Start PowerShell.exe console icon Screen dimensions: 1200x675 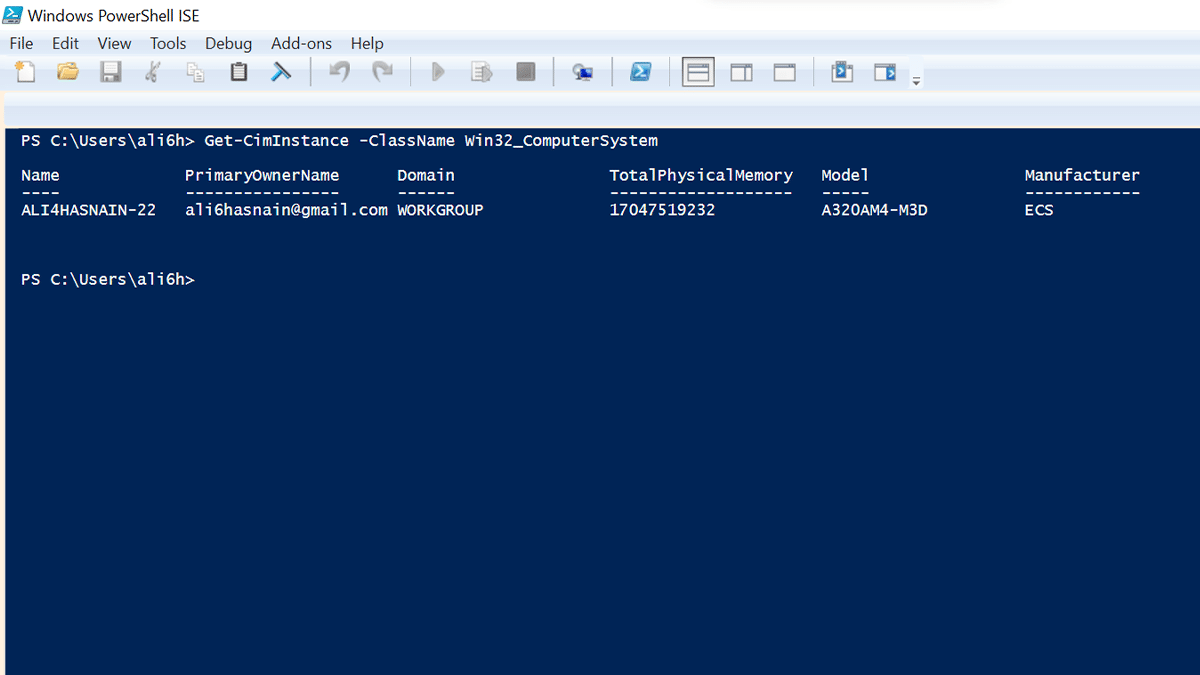(640, 72)
